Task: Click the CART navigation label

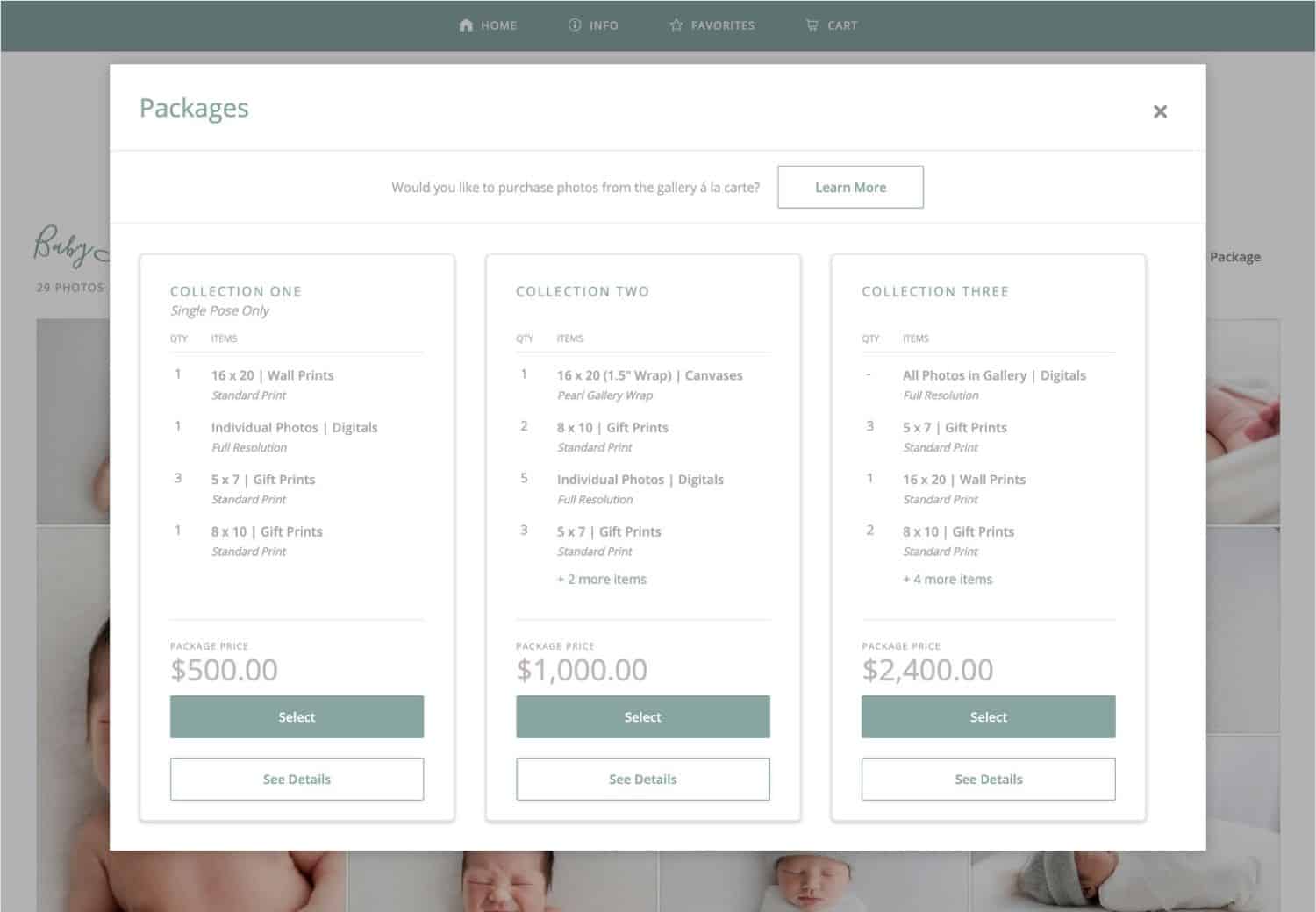Action: (842, 25)
